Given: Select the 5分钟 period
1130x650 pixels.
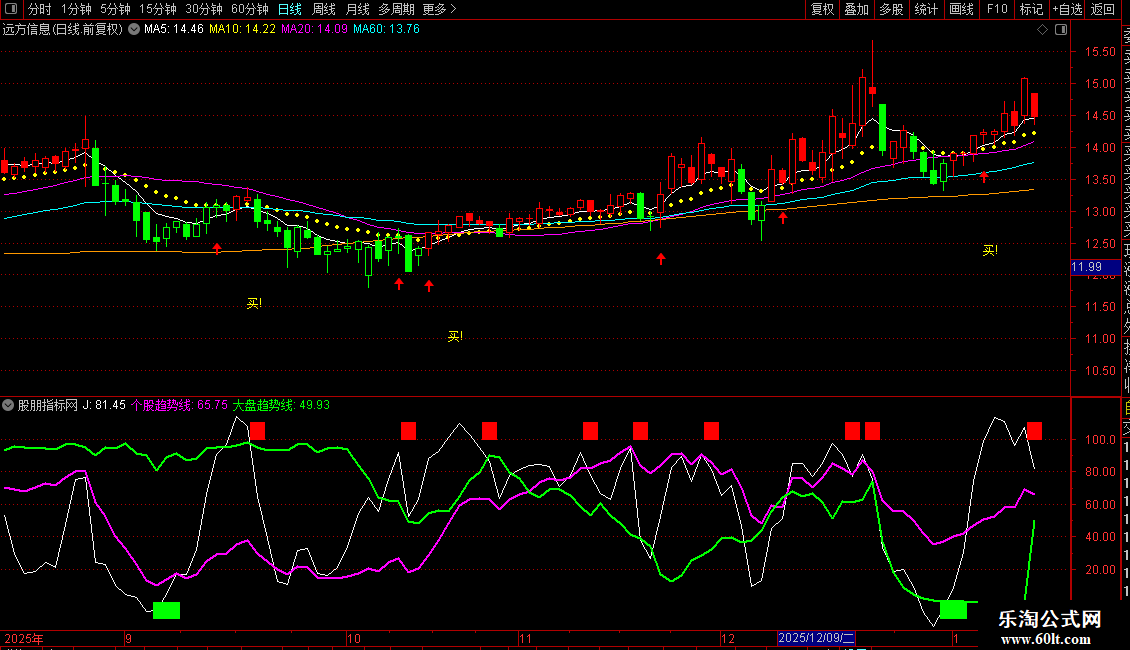Looking at the screenshot, I should 115,9.
